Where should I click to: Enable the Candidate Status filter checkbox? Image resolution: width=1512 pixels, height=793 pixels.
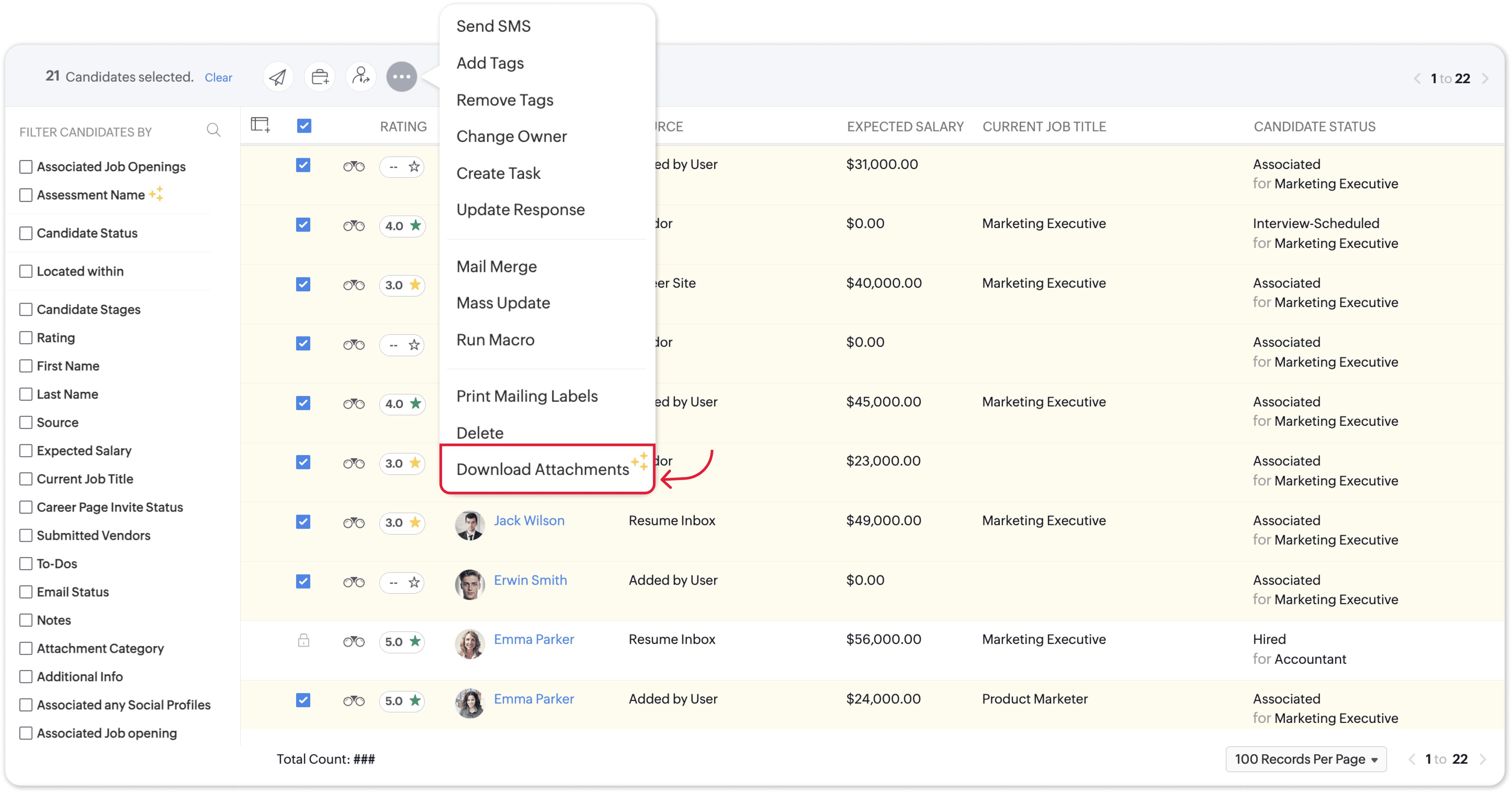(x=26, y=233)
